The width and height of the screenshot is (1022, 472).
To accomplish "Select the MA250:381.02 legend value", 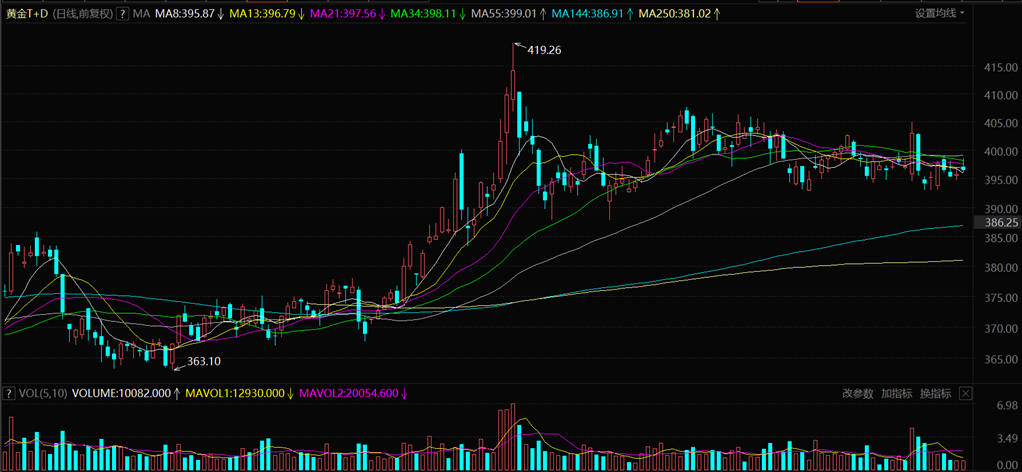I will 673,14.
